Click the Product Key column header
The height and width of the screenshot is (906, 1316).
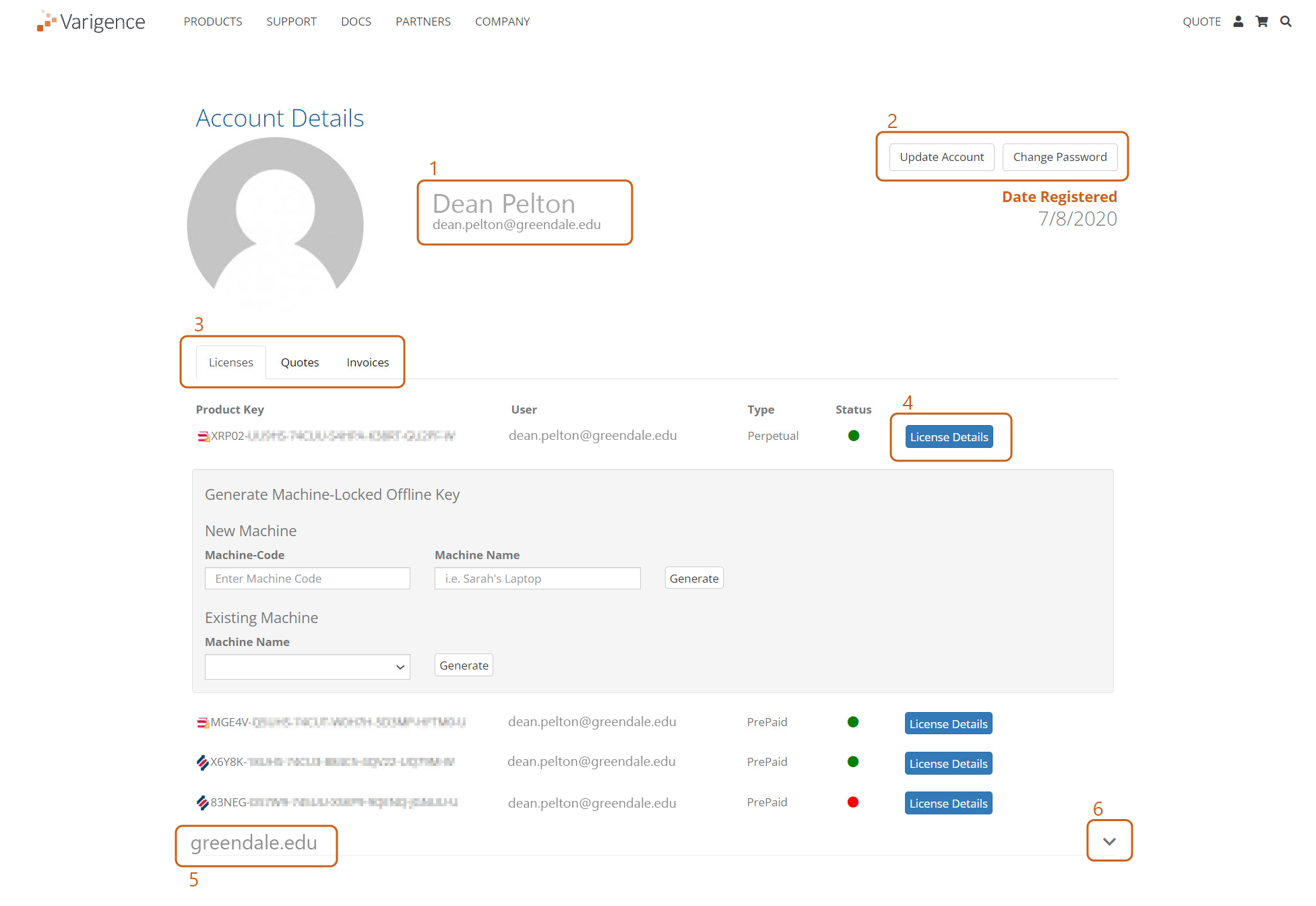(x=230, y=410)
